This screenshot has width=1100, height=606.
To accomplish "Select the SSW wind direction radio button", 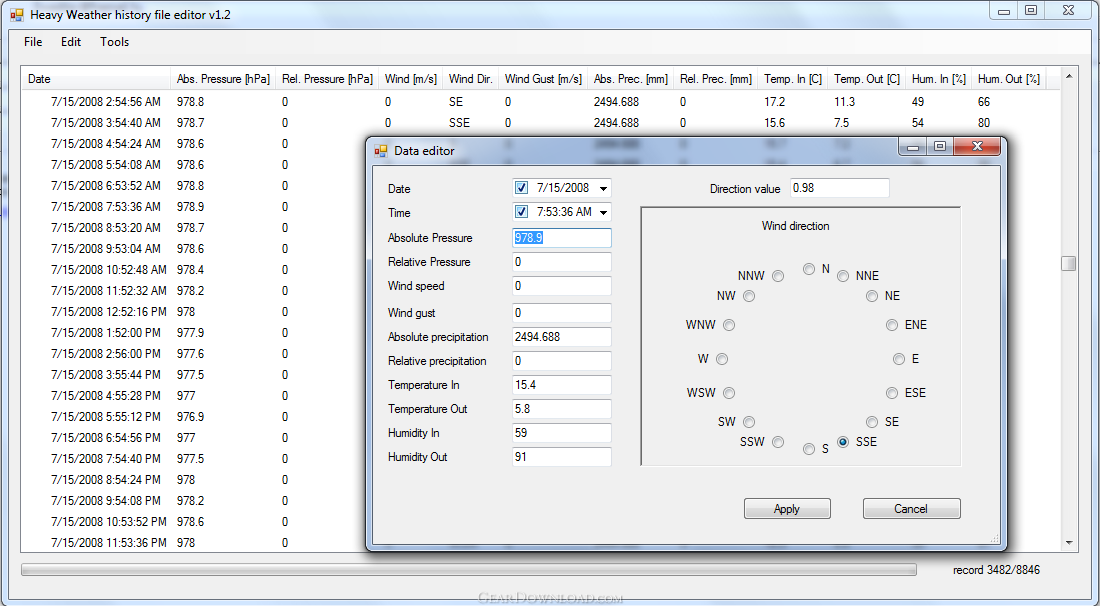I will (x=778, y=442).
